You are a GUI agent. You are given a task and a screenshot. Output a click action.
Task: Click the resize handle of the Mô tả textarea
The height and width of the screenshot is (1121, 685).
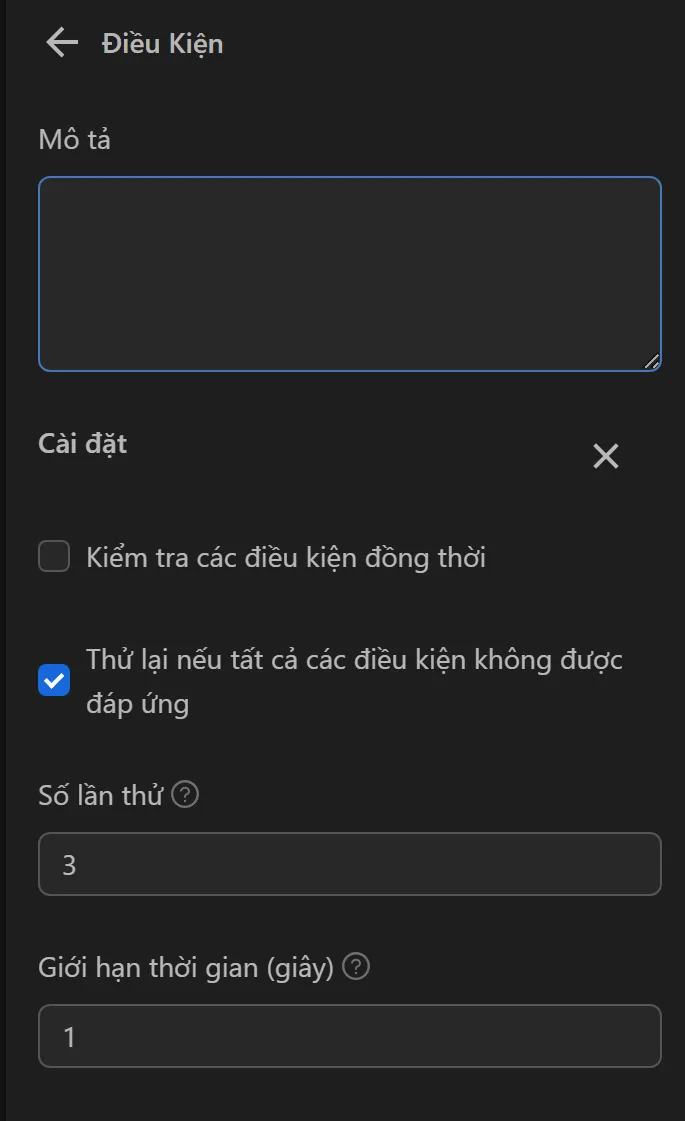654,361
